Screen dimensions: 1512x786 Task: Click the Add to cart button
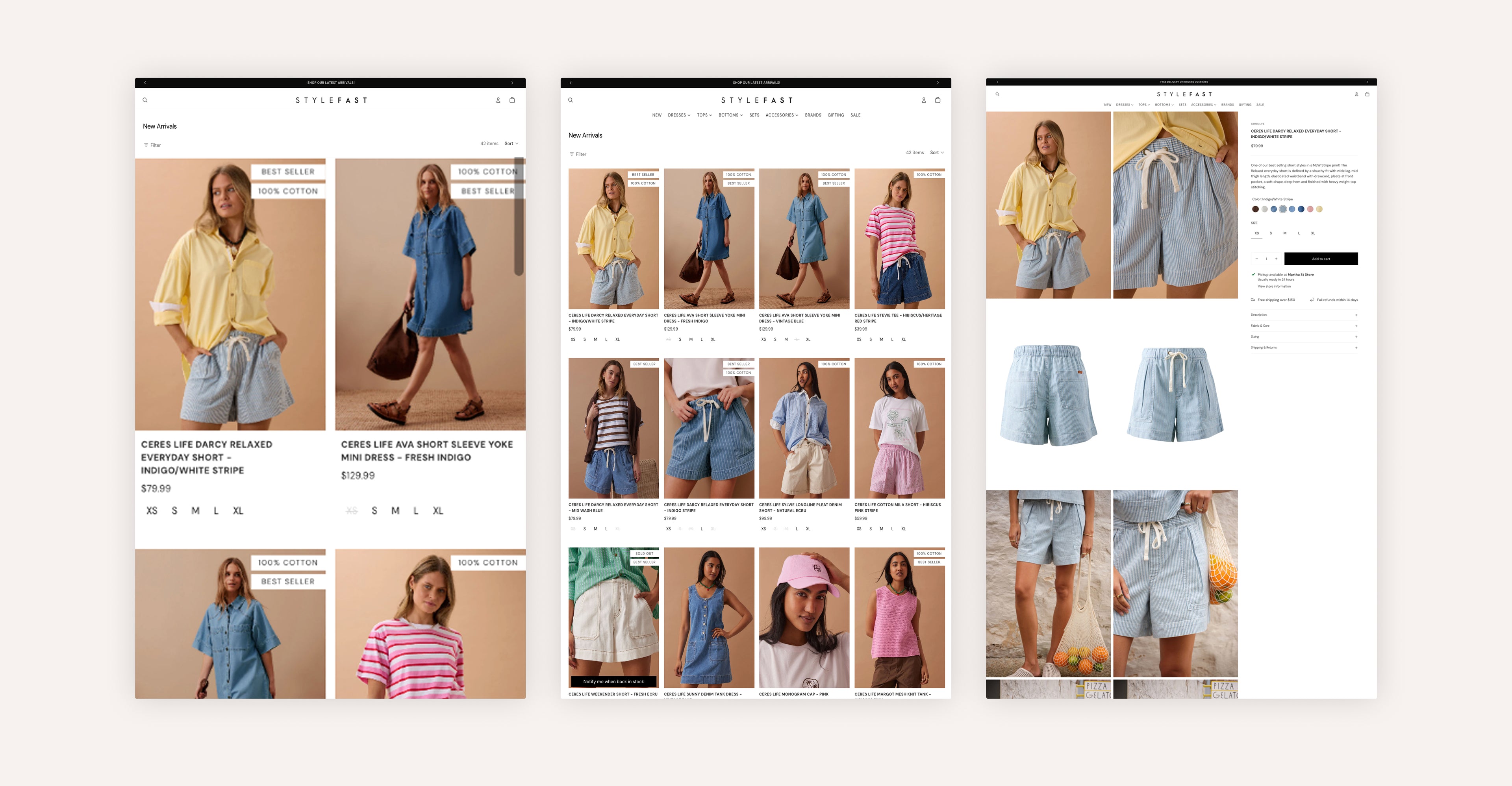[x=1321, y=259]
